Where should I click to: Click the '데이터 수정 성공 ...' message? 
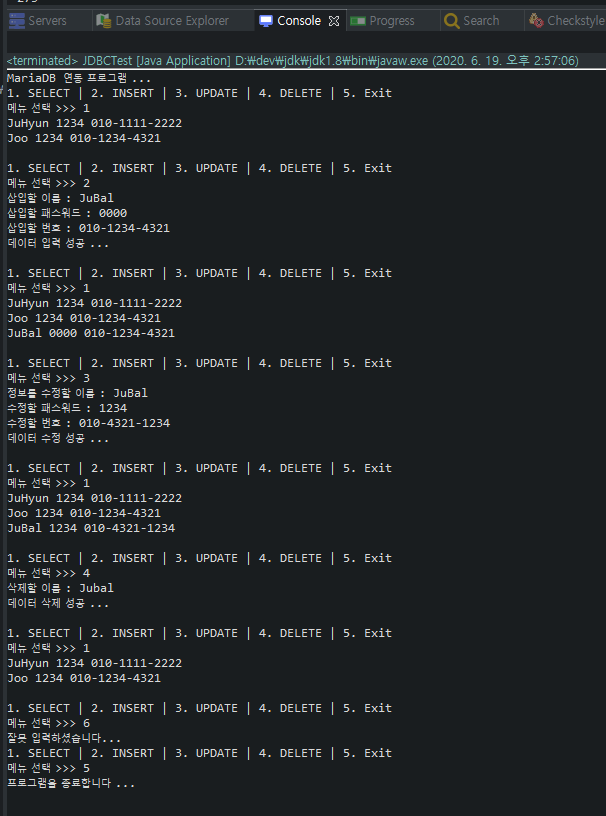click(58, 438)
